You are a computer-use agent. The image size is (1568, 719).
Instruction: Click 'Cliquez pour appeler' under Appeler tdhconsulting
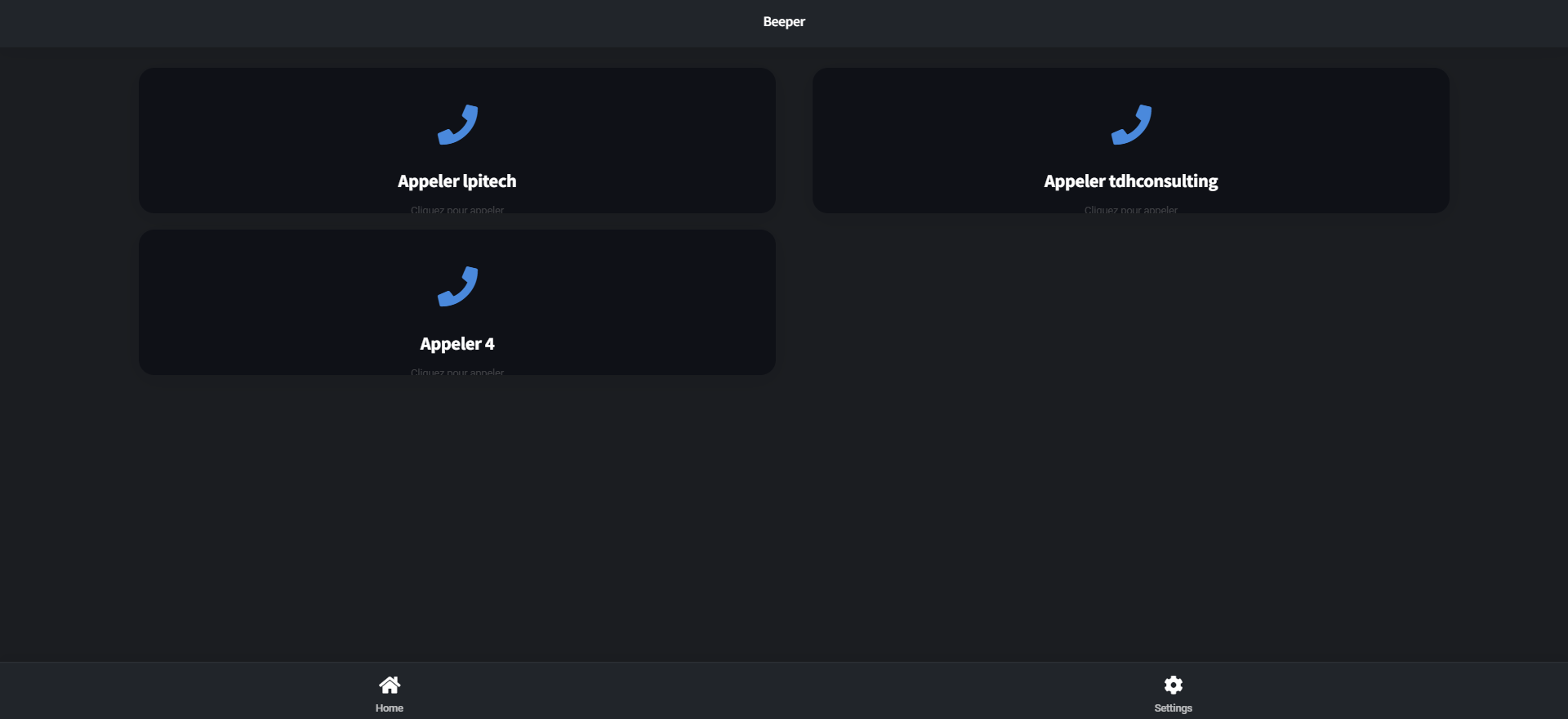point(1130,209)
